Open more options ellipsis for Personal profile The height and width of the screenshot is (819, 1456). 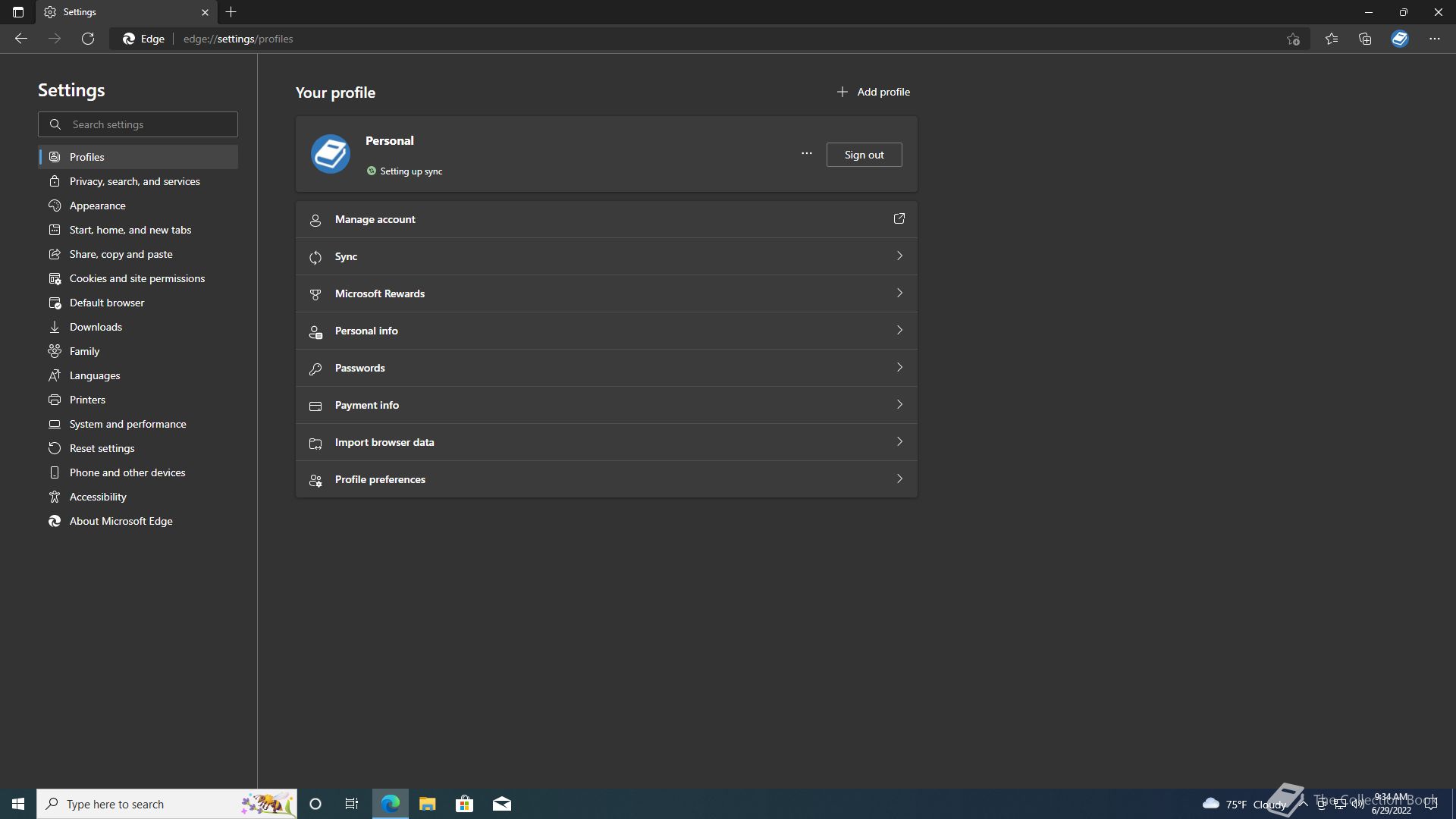(x=807, y=154)
